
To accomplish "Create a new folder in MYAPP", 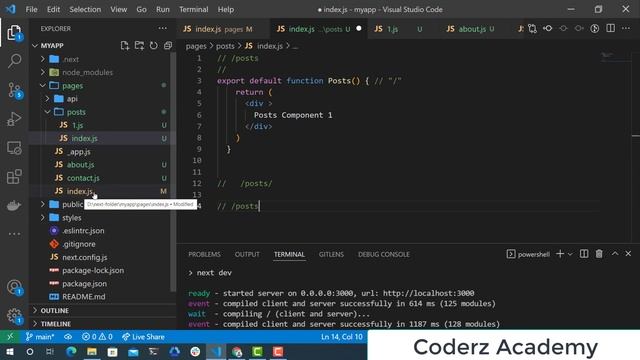I will 139,46.
